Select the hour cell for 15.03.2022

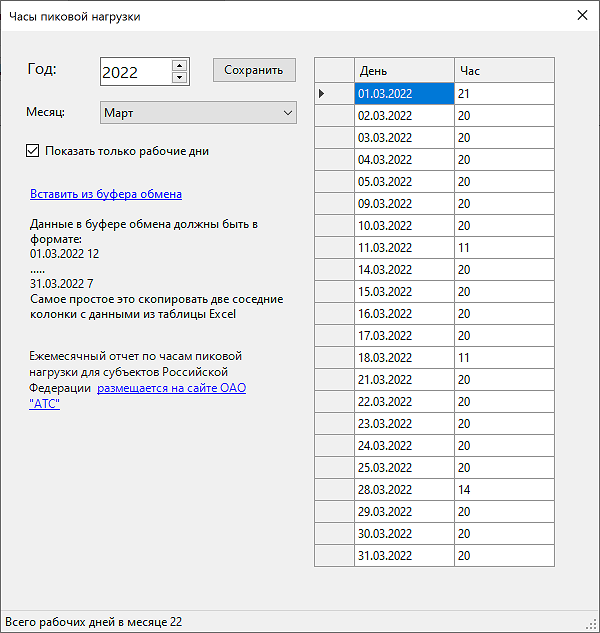(x=504, y=292)
